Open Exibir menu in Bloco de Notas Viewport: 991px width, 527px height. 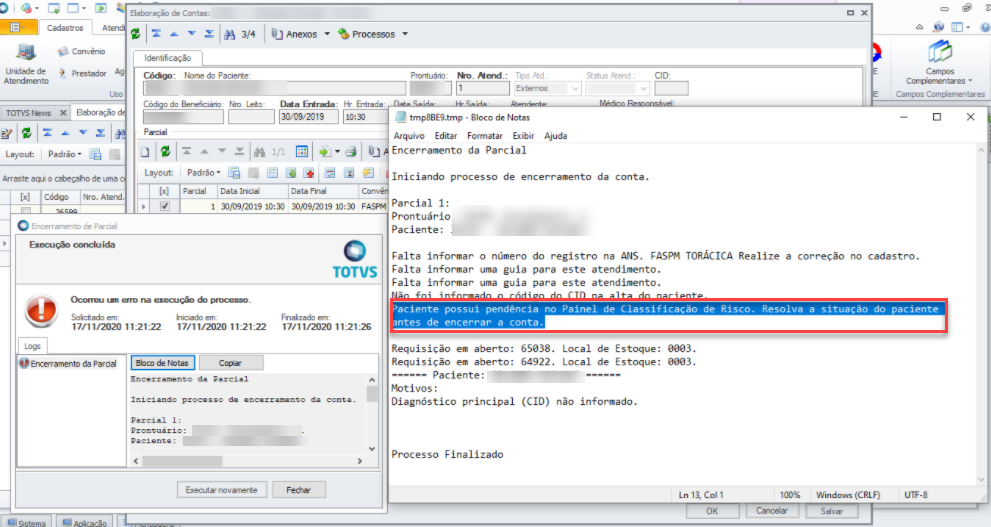coord(523,136)
